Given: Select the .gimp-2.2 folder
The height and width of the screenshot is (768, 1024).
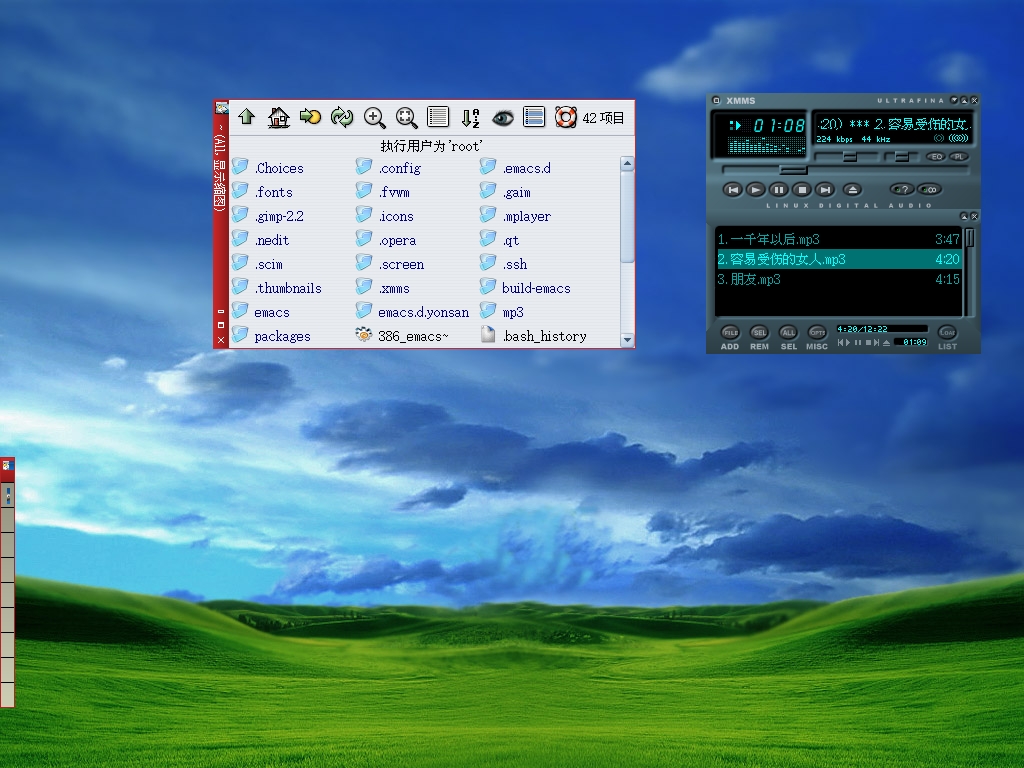Looking at the screenshot, I should click(268, 216).
